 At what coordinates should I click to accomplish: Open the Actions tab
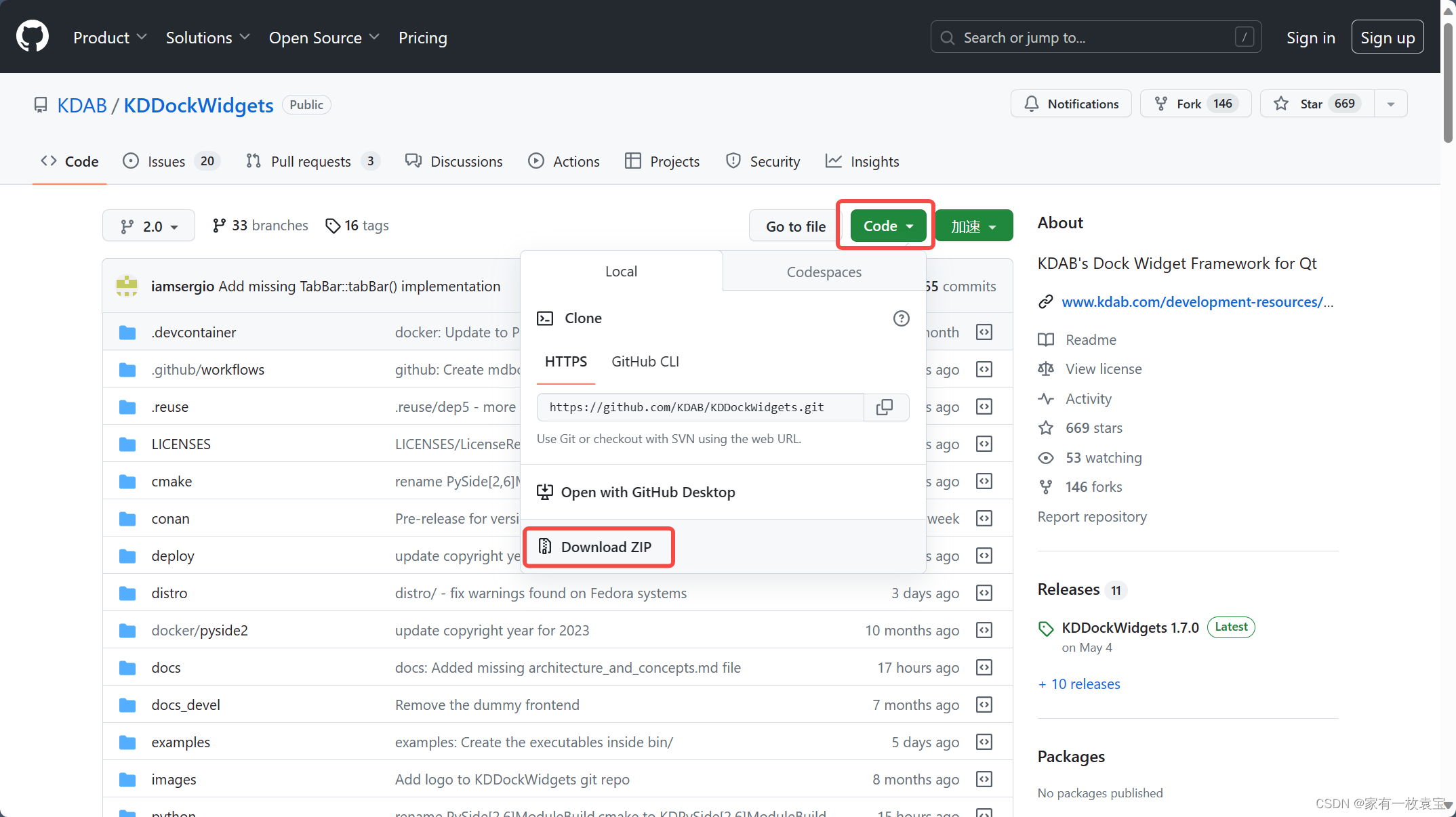click(564, 161)
